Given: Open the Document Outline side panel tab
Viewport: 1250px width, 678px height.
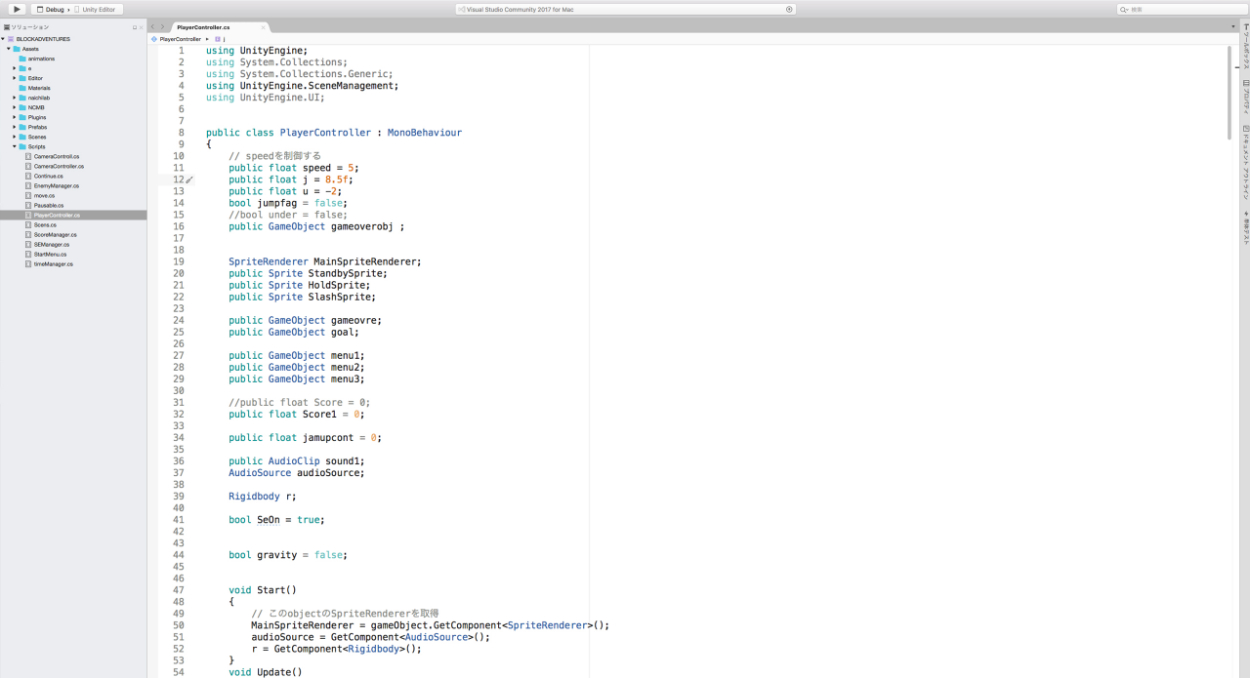Looking at the screenshot, I should tap(1245, 160).
